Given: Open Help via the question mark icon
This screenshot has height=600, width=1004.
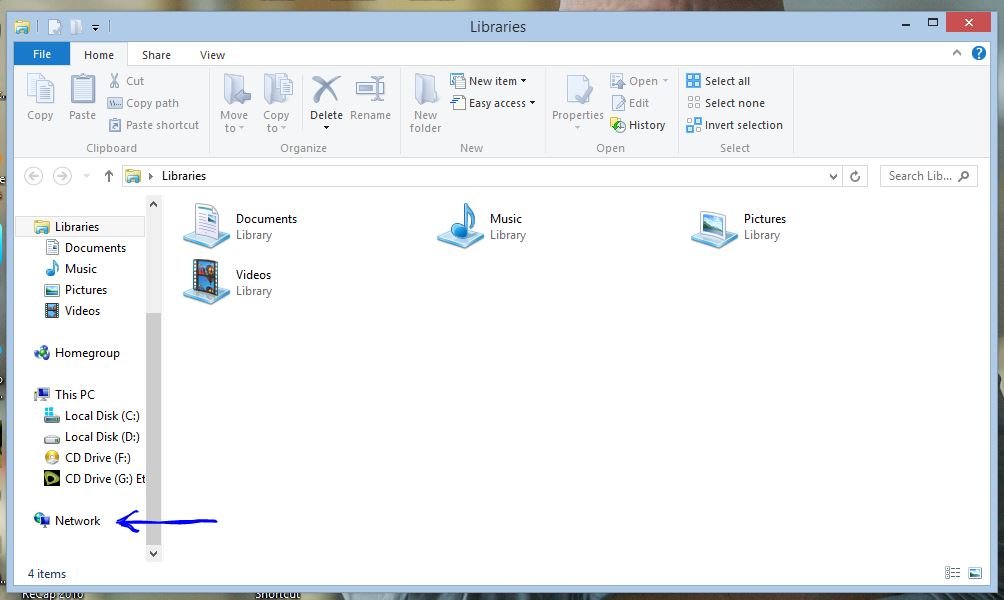Looking at the screenshot, I should coord(978,53).
